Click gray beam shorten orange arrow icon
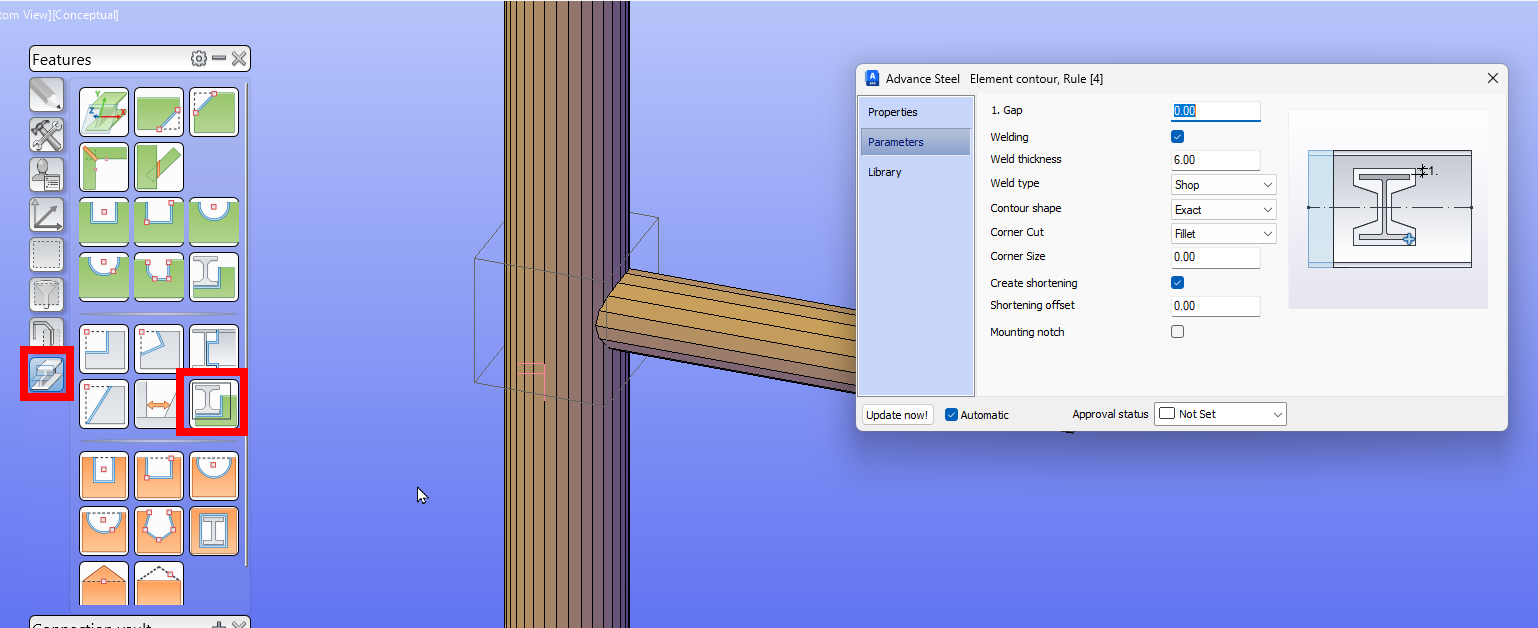The image size is (1538, 628). coord(159,404)
